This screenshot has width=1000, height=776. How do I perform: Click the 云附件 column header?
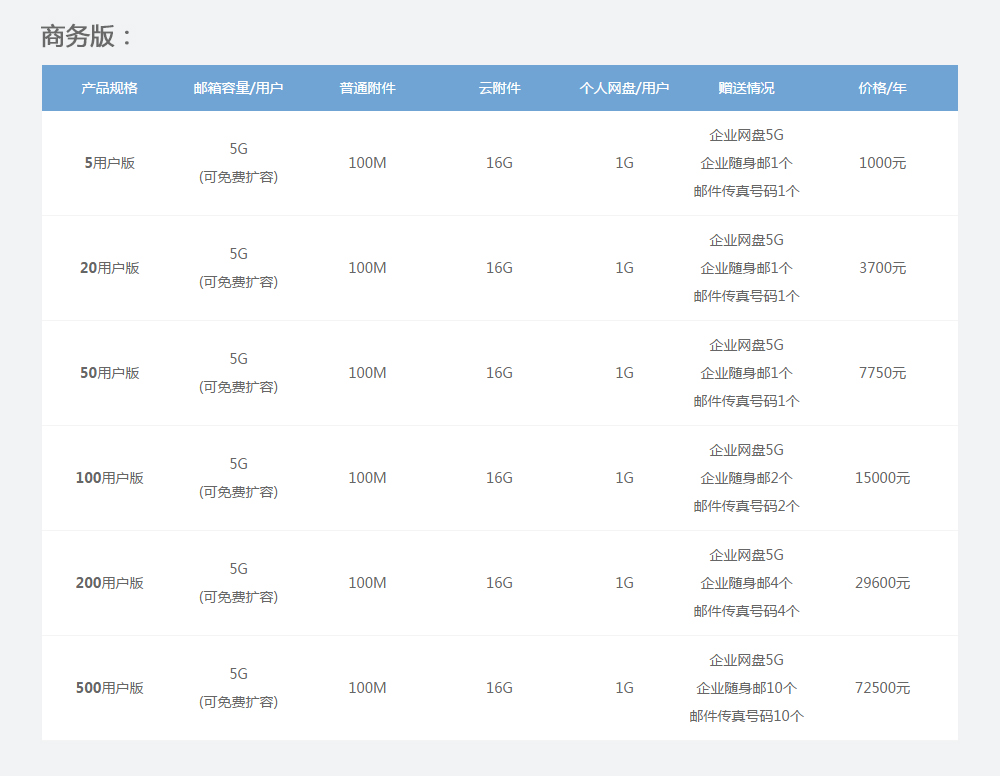click(x=499, y=88)
